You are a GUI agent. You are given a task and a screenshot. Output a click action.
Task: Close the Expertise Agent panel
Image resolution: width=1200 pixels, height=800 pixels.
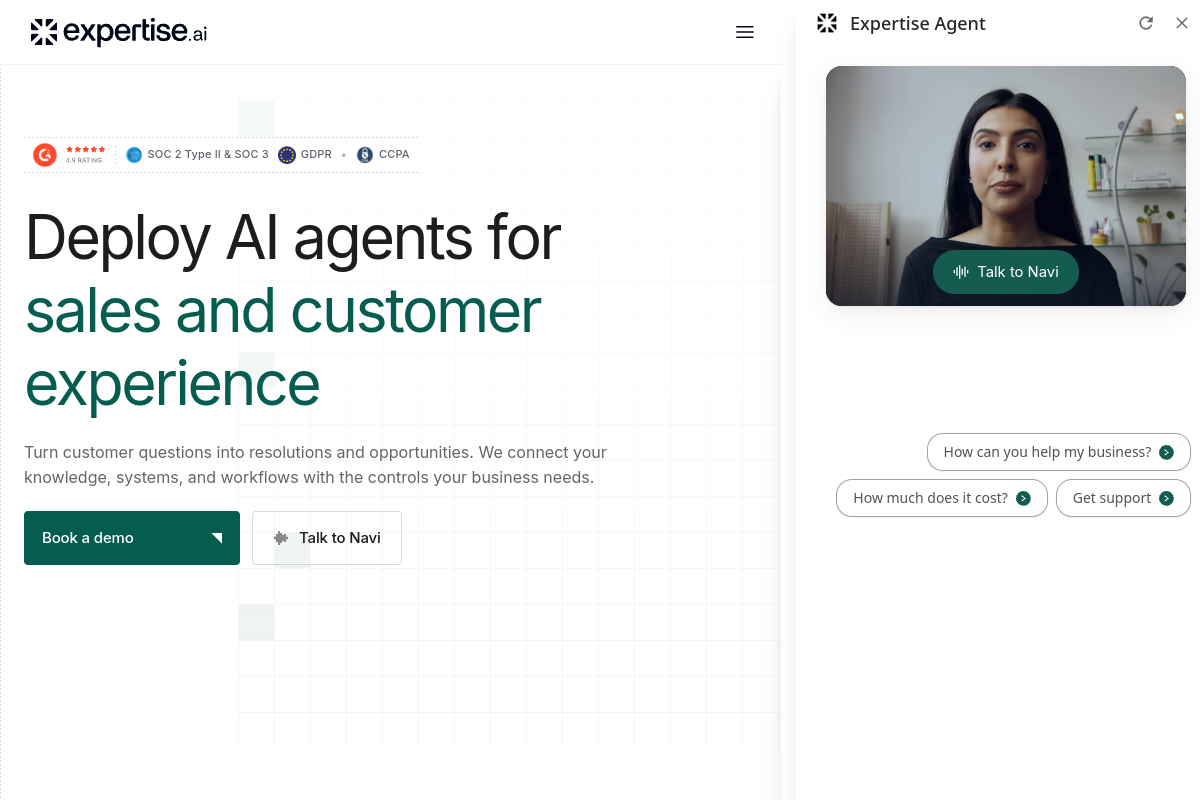1182,23
